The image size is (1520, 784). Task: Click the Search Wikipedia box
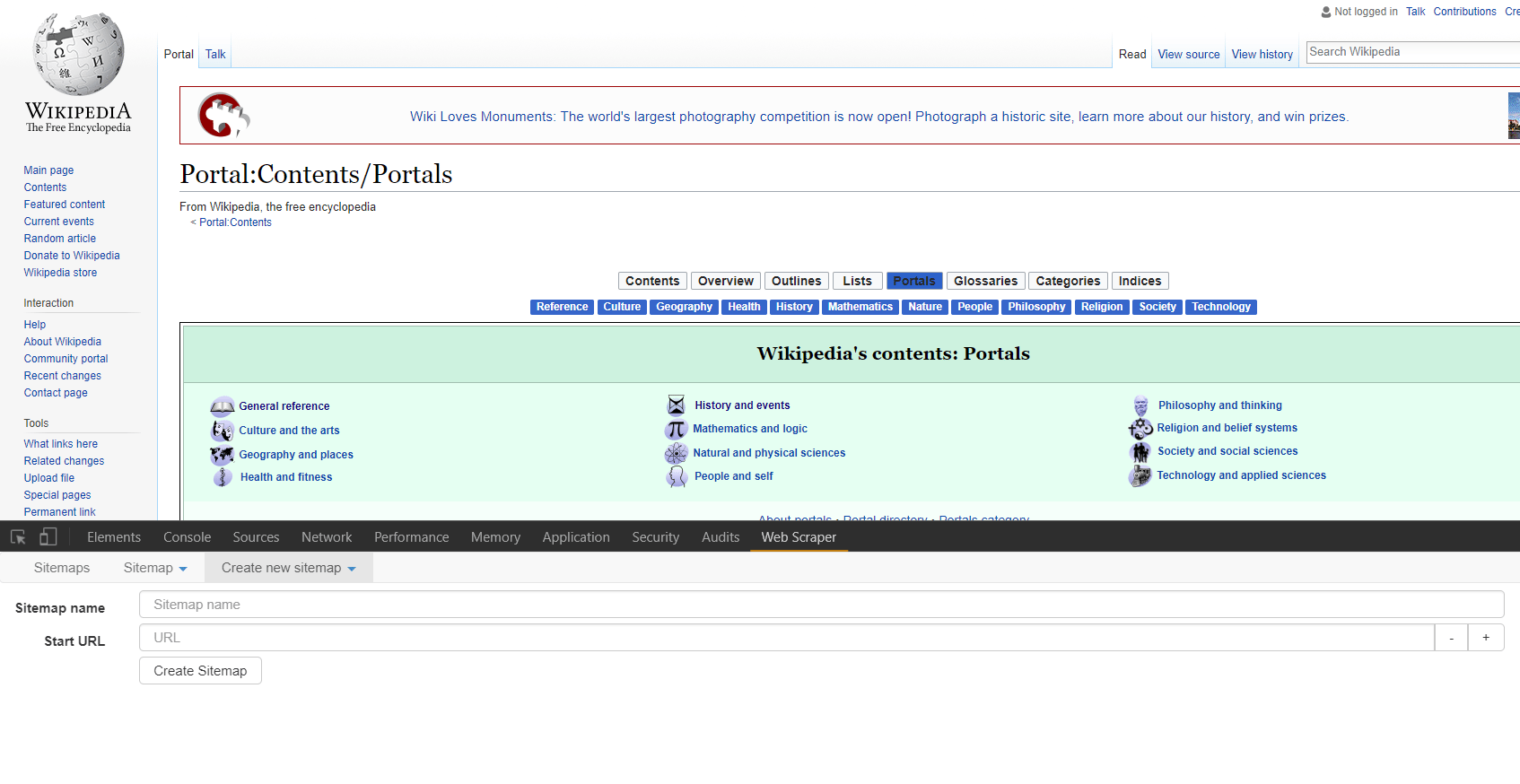[x=1413, y=52]
